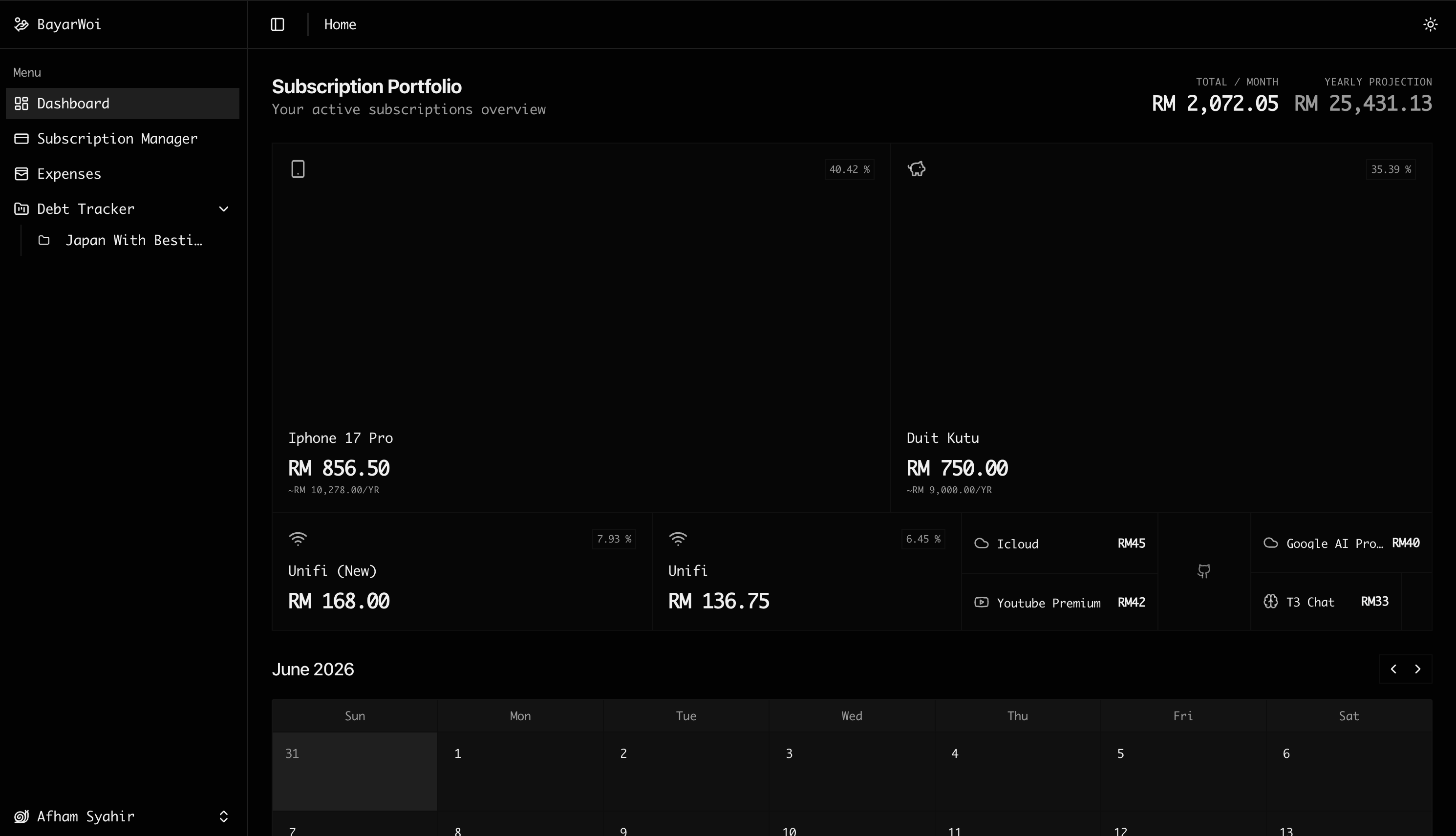This screenshot has width=1456, height=836.
Task: Click the Home breadcrumb
Action: click(x=340, y=24)
